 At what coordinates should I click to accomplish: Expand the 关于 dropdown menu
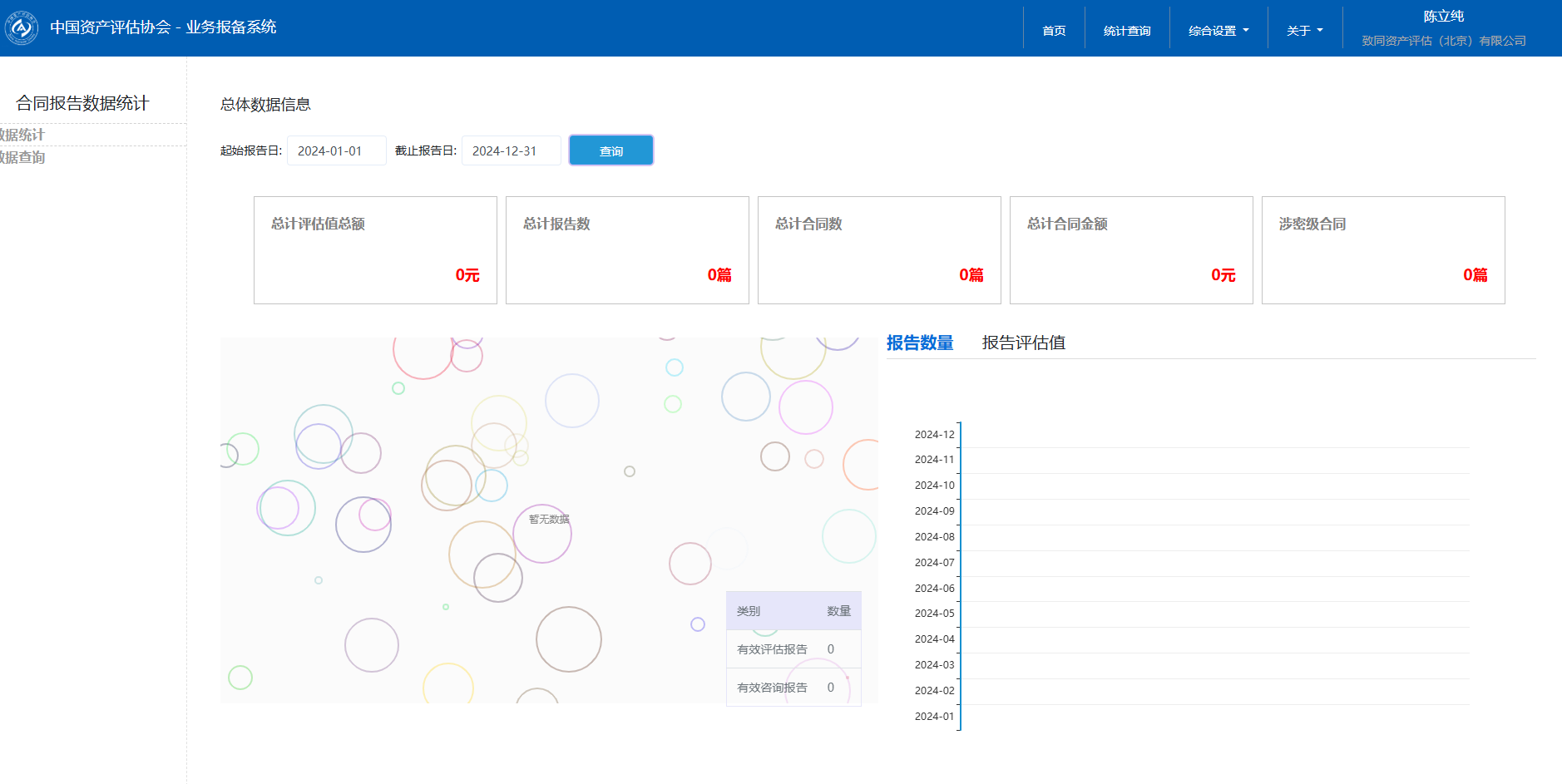(x=1304, y=31)
